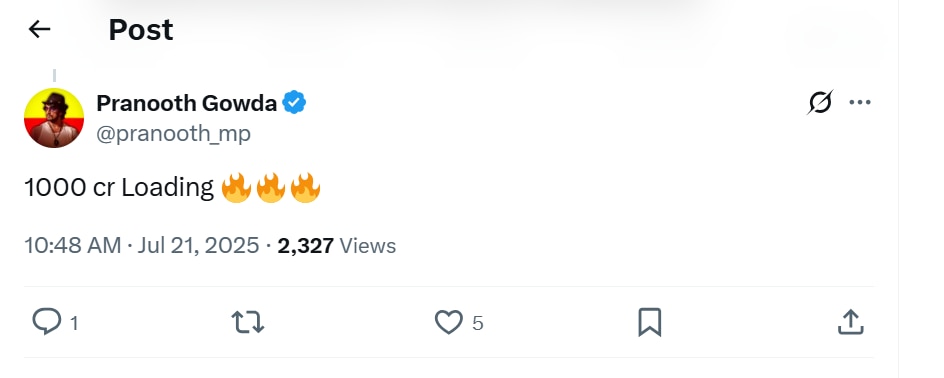
Task: Open the Grok explain-post icon
Action: (820, 102)
